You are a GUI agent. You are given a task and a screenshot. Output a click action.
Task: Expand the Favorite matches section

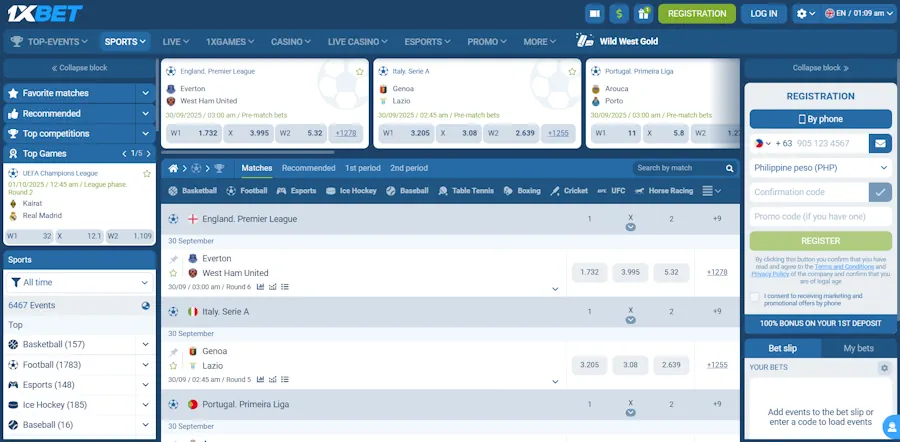[145, 93]
